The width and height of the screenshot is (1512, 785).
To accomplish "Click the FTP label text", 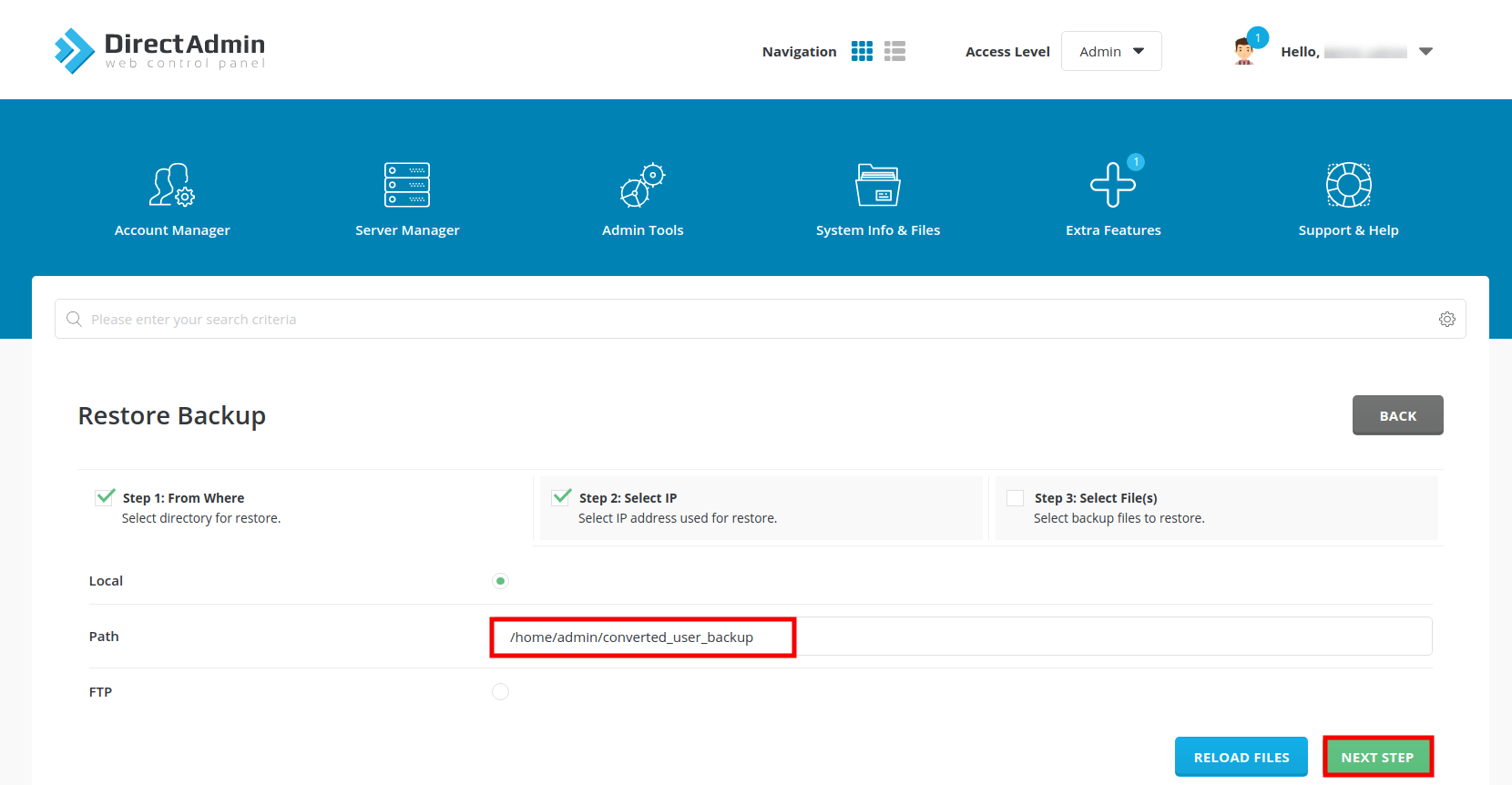I will click(x=100, y=692).
